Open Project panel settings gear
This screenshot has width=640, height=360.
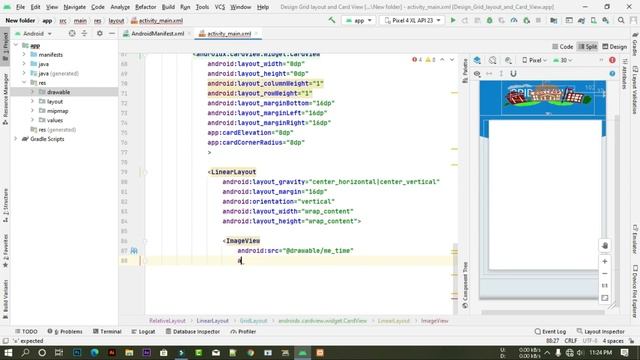[100, 33]
